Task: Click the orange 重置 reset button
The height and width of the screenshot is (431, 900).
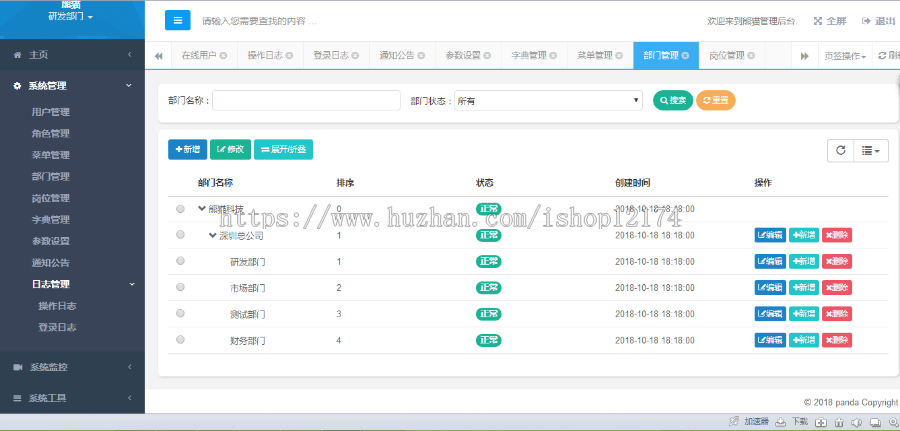Action: point(715,100)
